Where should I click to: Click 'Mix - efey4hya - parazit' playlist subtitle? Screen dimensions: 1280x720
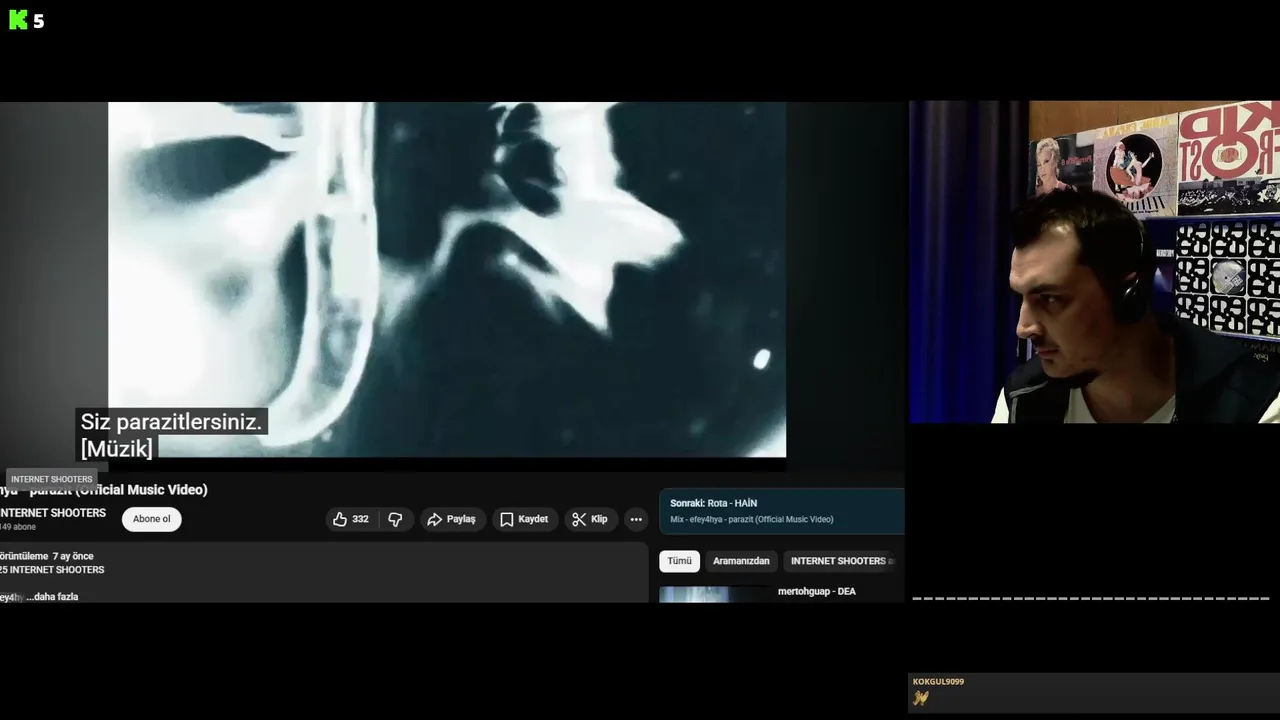(x=752, y=520)
